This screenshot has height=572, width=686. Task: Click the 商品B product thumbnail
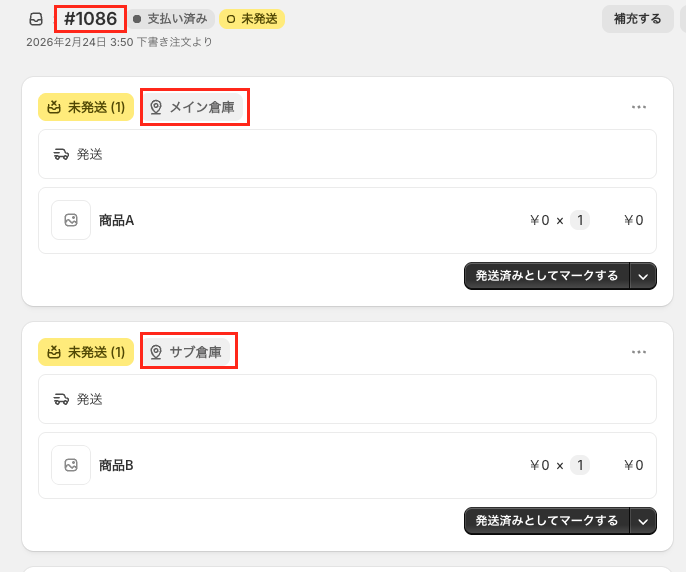71,465
